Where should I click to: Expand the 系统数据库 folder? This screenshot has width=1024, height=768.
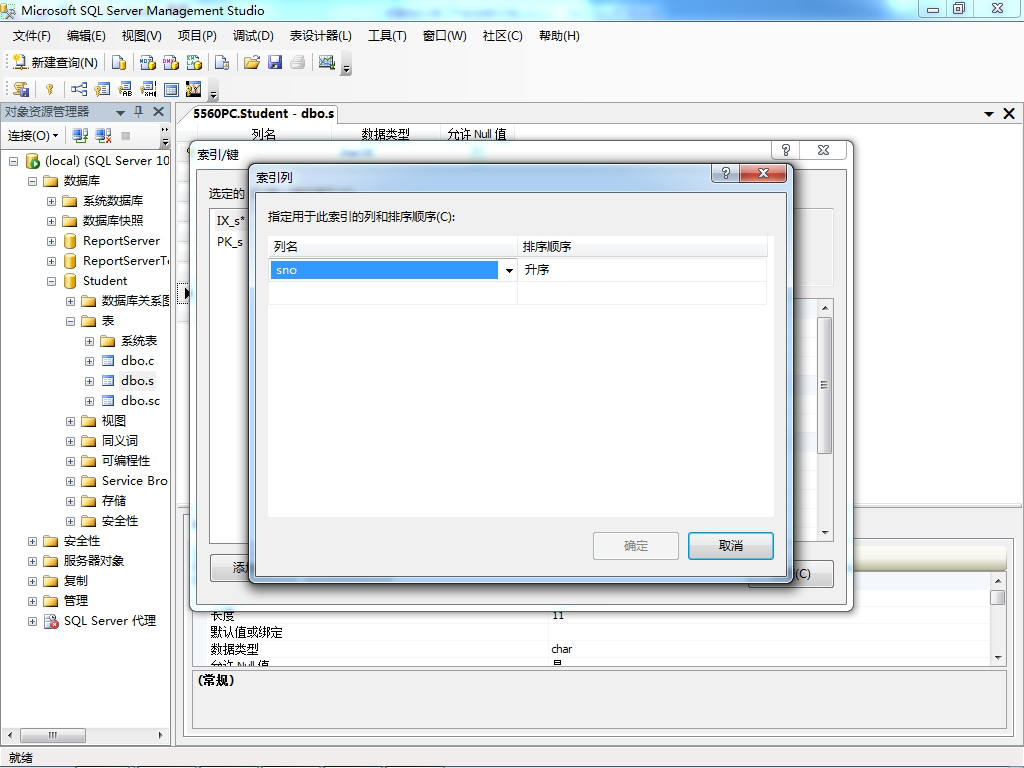click(x=52, y=201)
